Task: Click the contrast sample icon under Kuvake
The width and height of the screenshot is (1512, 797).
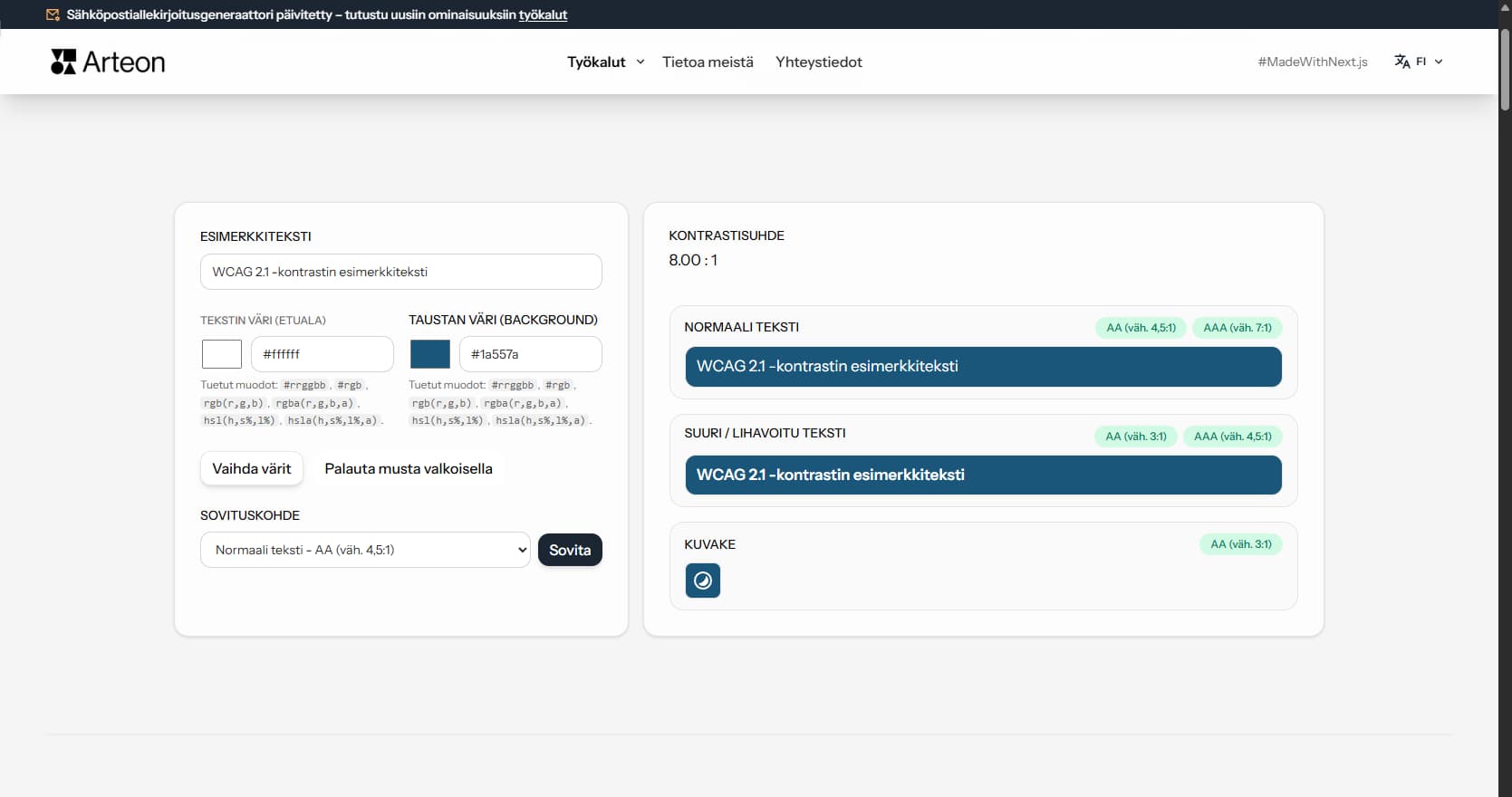Action: coord(702,581)
